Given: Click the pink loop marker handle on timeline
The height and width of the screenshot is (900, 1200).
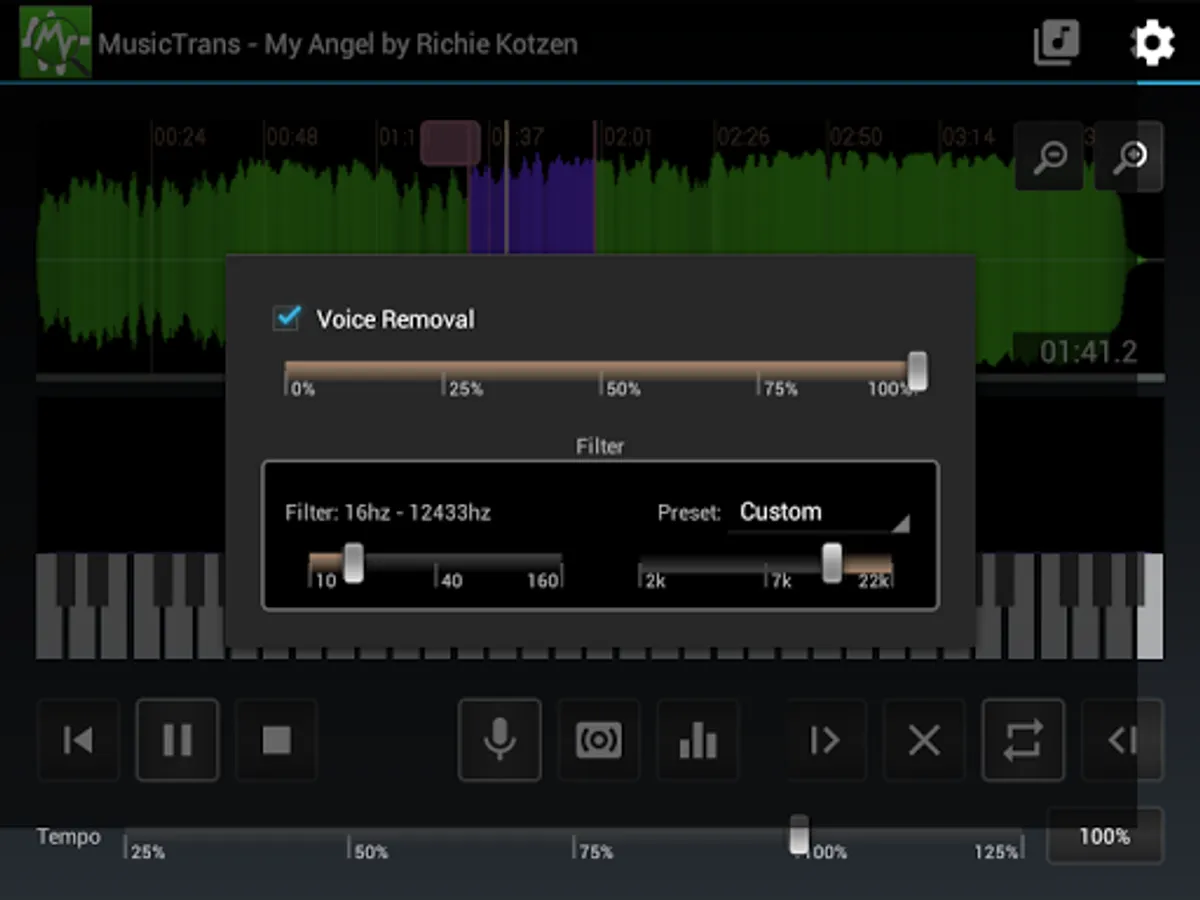Looking at the screenshot, I should click(450, 143).
